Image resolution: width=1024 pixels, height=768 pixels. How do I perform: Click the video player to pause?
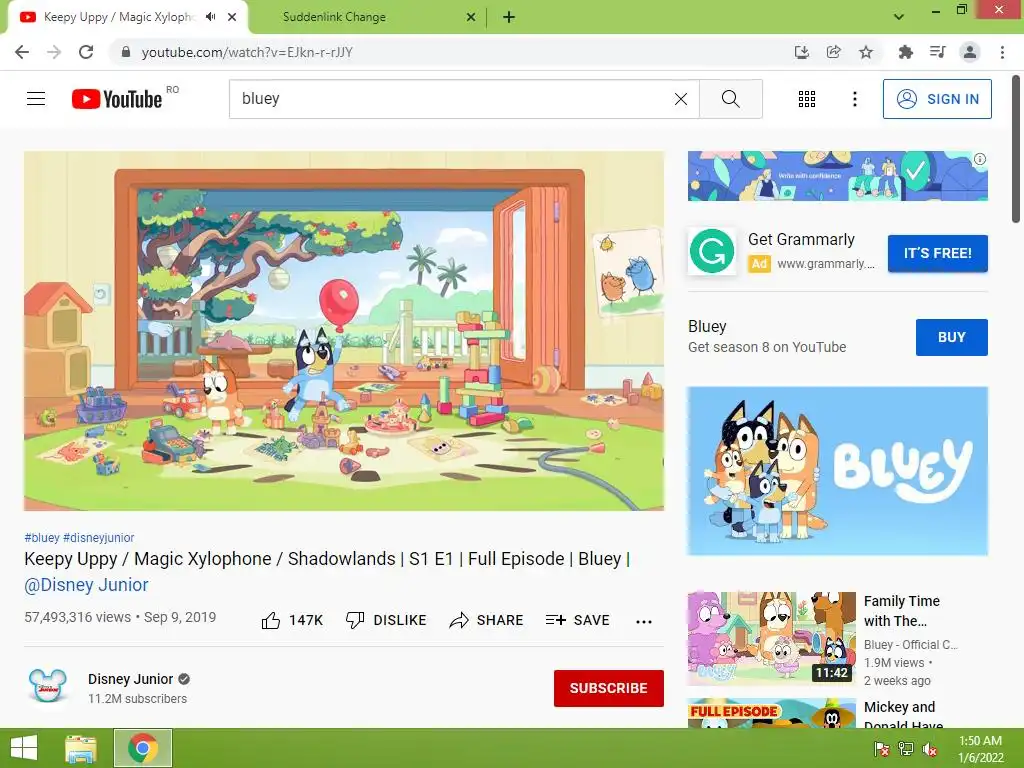coord(344,331)
